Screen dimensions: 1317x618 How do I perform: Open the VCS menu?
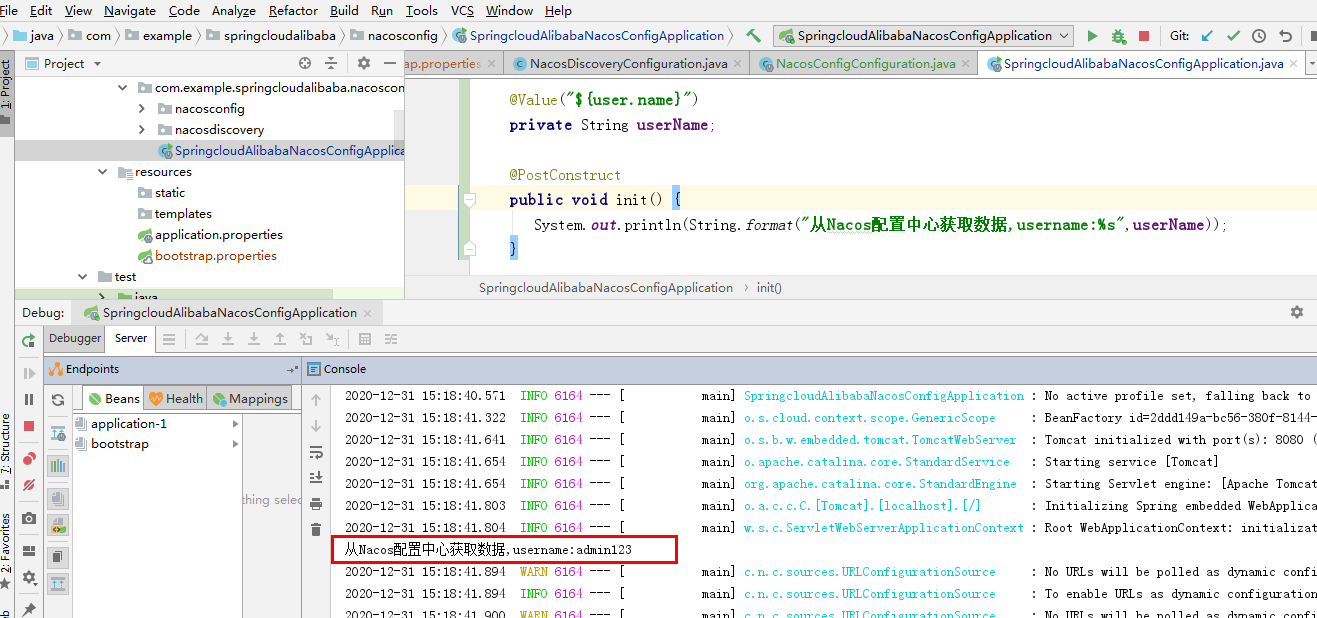tap(462, 11)
